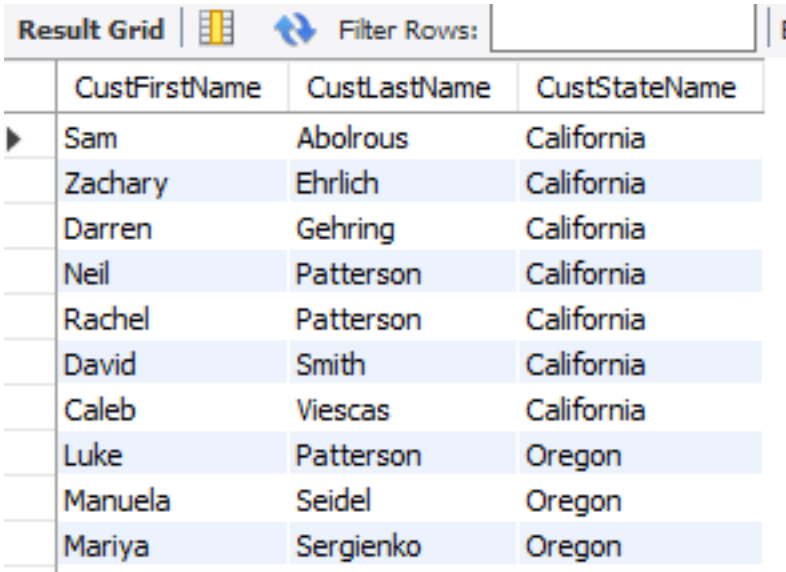The width and height of the screenshot is (786, 572).
Task: Click the 'Neil' first name cell
Action: point(172,272)
